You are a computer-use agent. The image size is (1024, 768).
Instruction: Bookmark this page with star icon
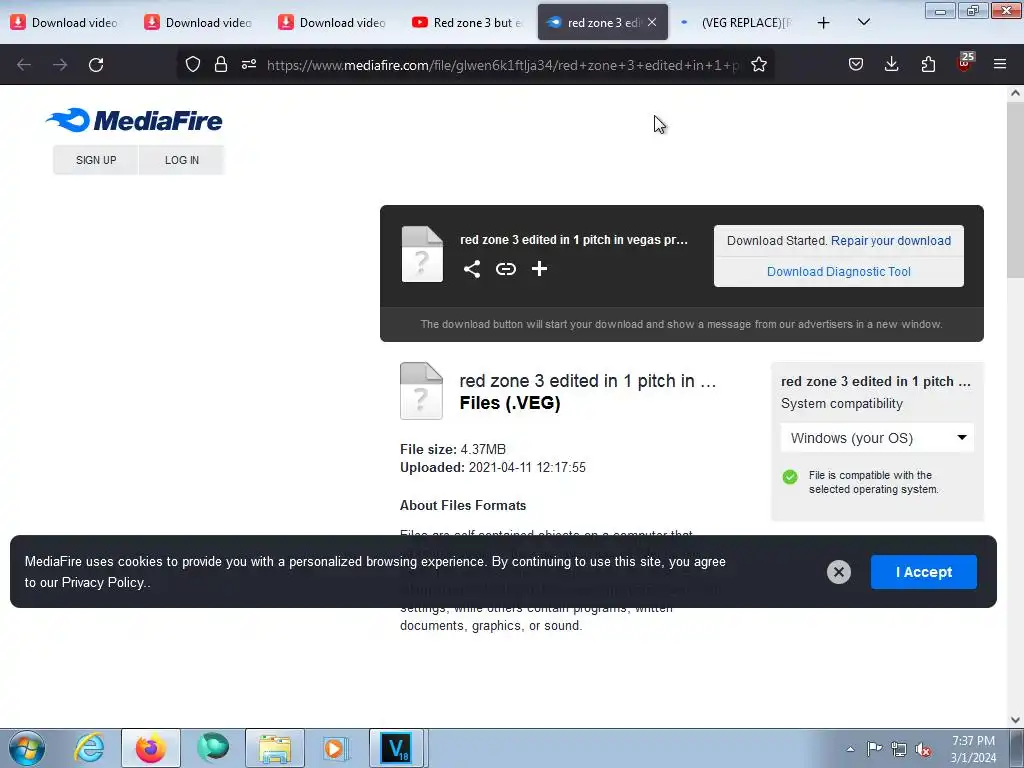759,64
